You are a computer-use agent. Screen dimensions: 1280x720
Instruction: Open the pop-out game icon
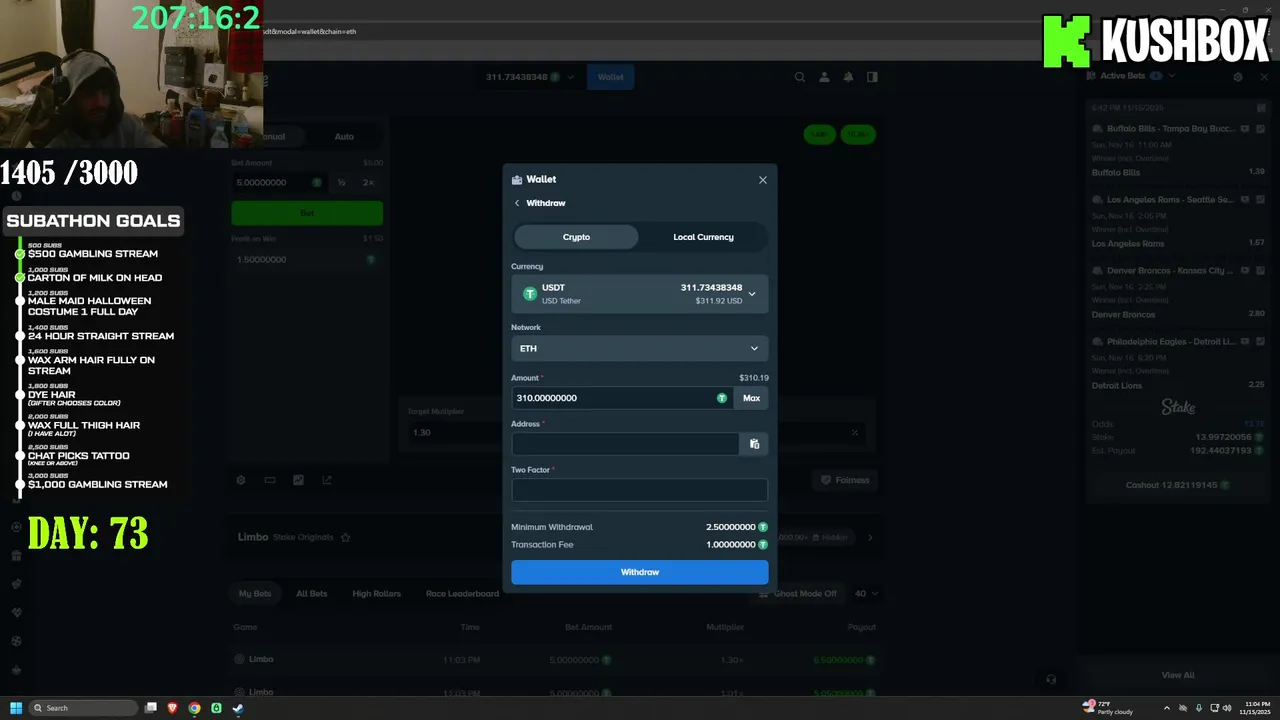click(x=327, y=480)
